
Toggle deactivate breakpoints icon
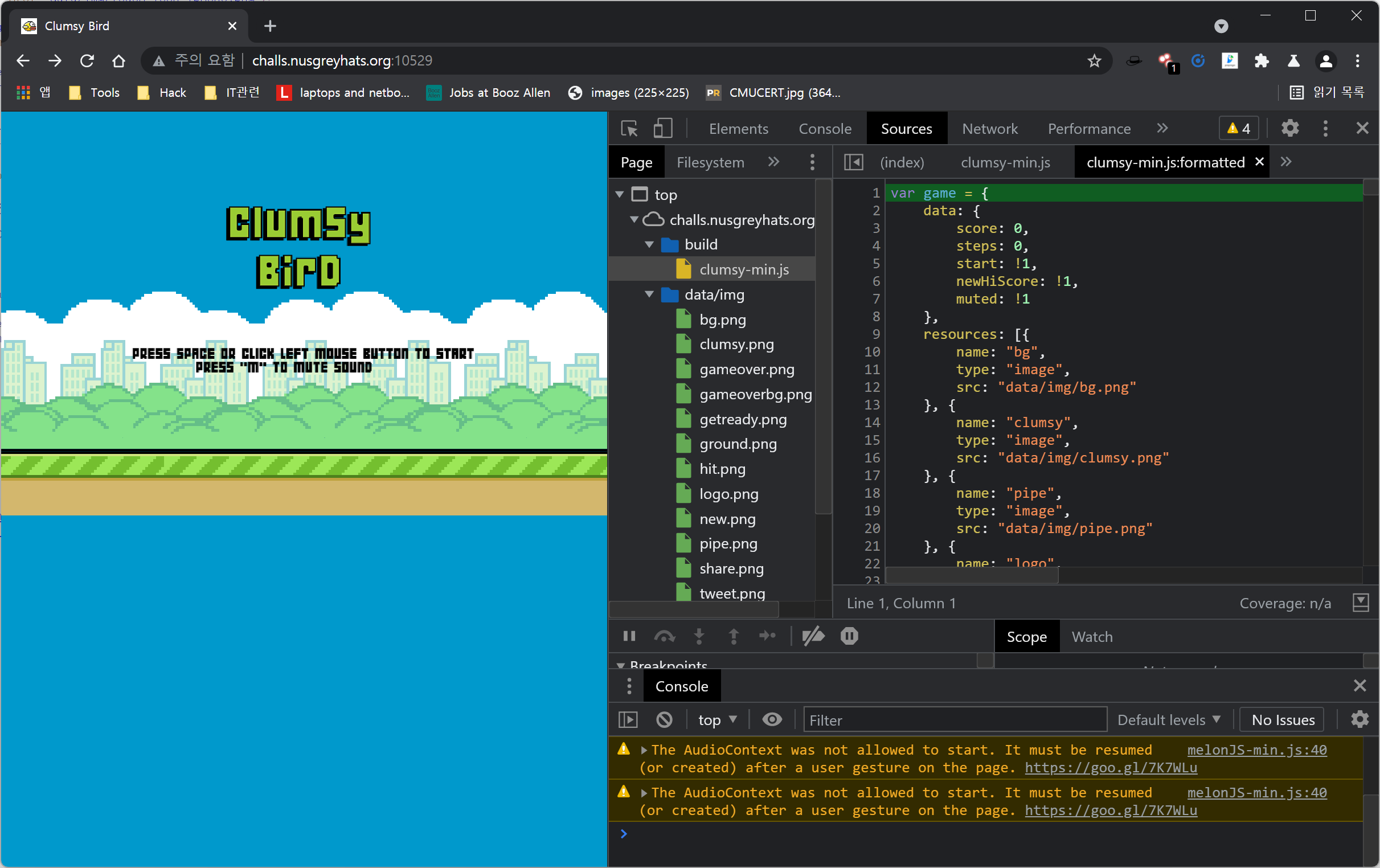[x=813, y=636]
